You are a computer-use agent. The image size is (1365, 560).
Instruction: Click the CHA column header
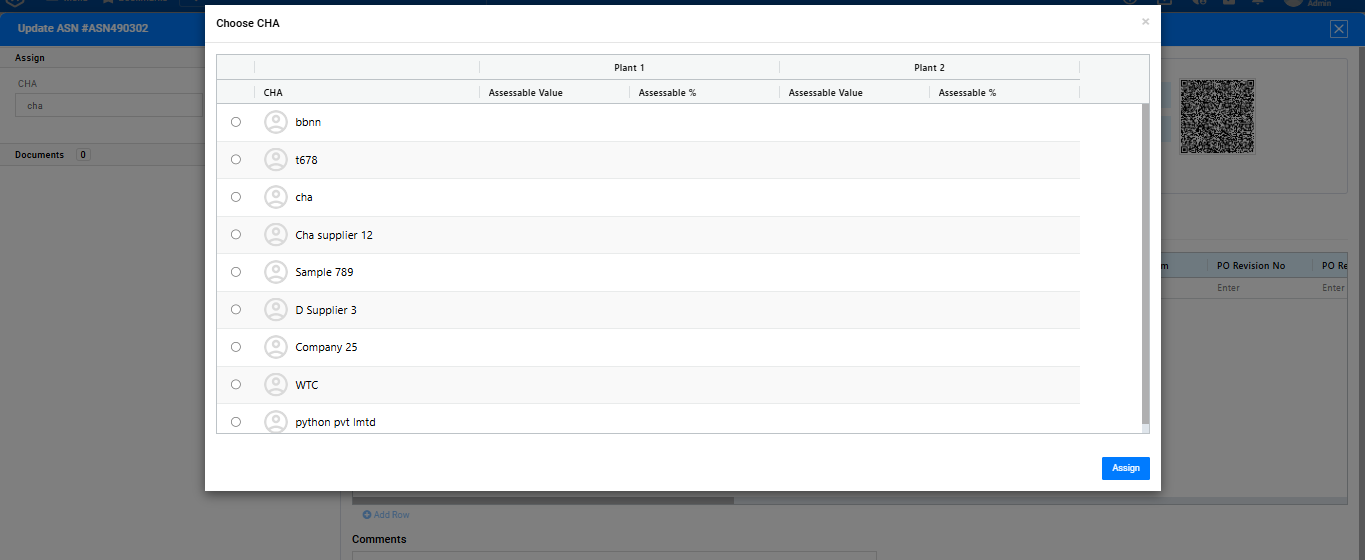pyautogui.click(x=273, y=93)
